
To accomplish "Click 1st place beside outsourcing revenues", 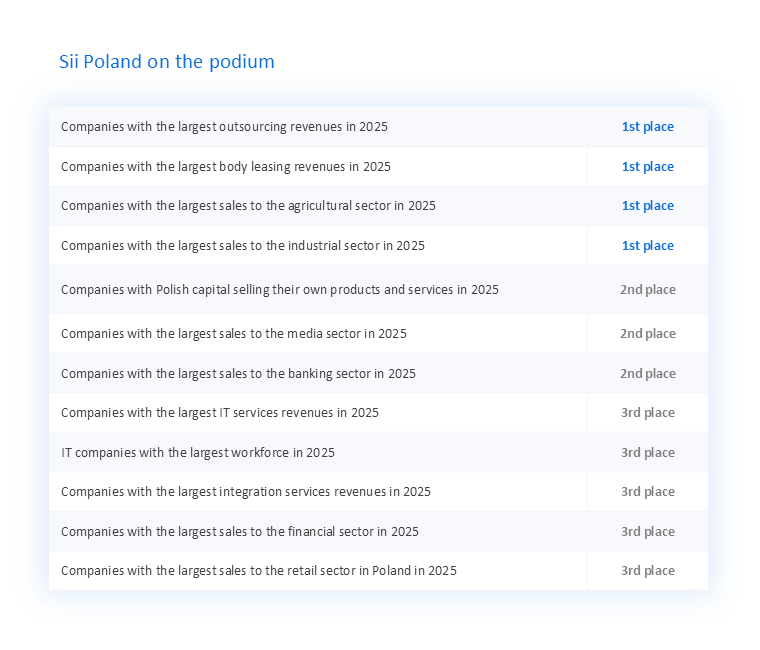I will [648, 127].
